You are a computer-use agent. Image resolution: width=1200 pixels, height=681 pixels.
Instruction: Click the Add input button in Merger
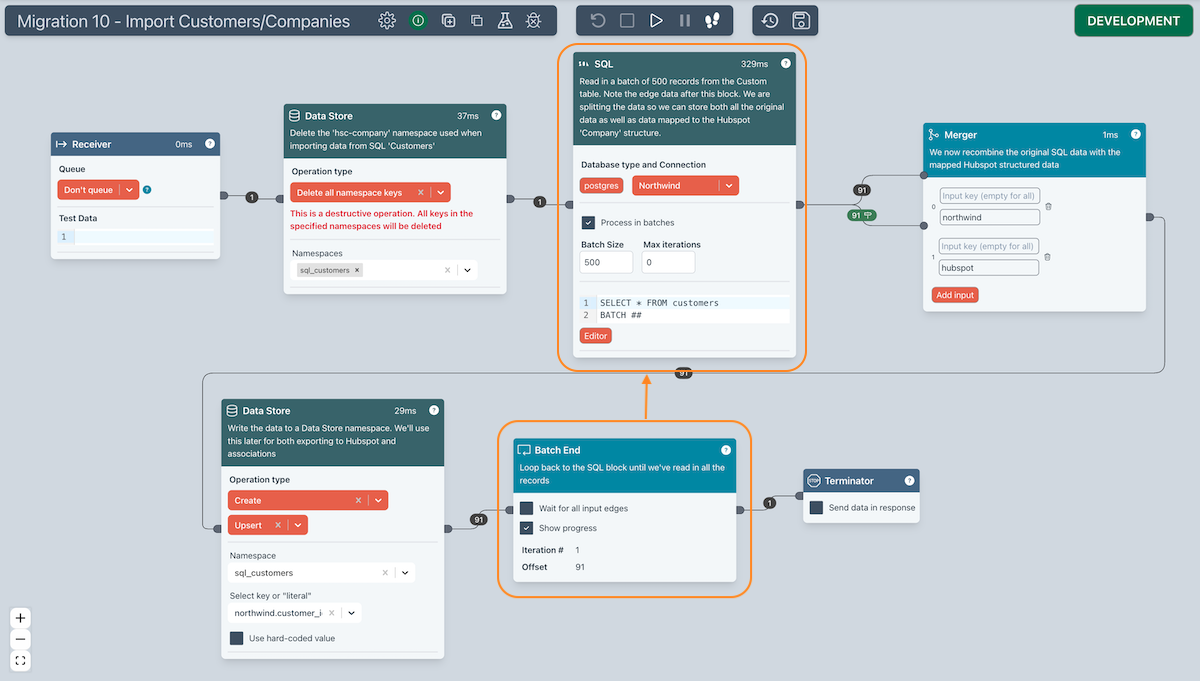click(x=955, y=295)
